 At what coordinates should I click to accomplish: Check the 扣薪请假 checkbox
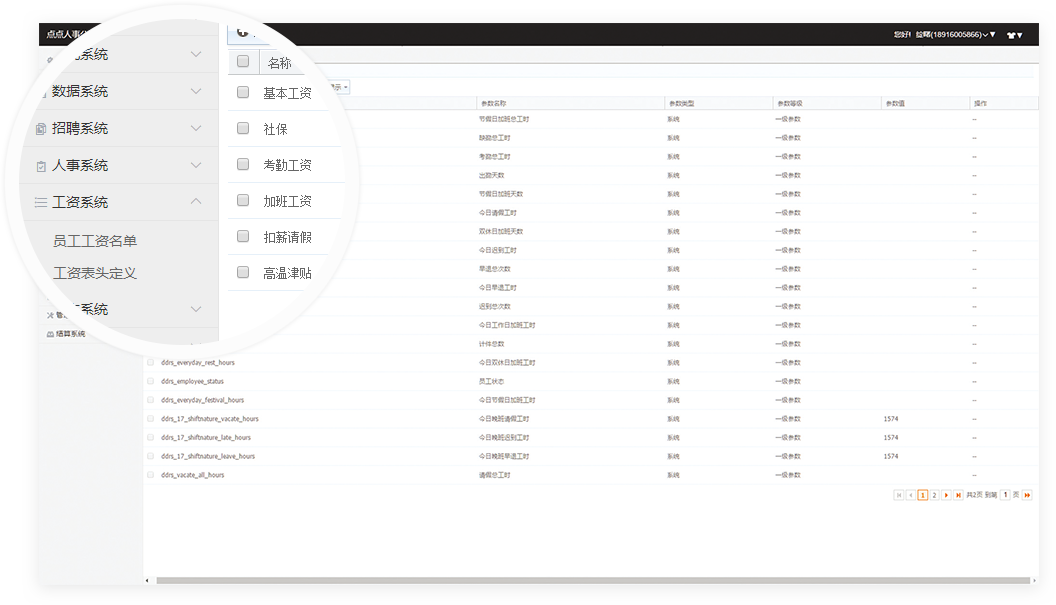[x=243, y=236]
